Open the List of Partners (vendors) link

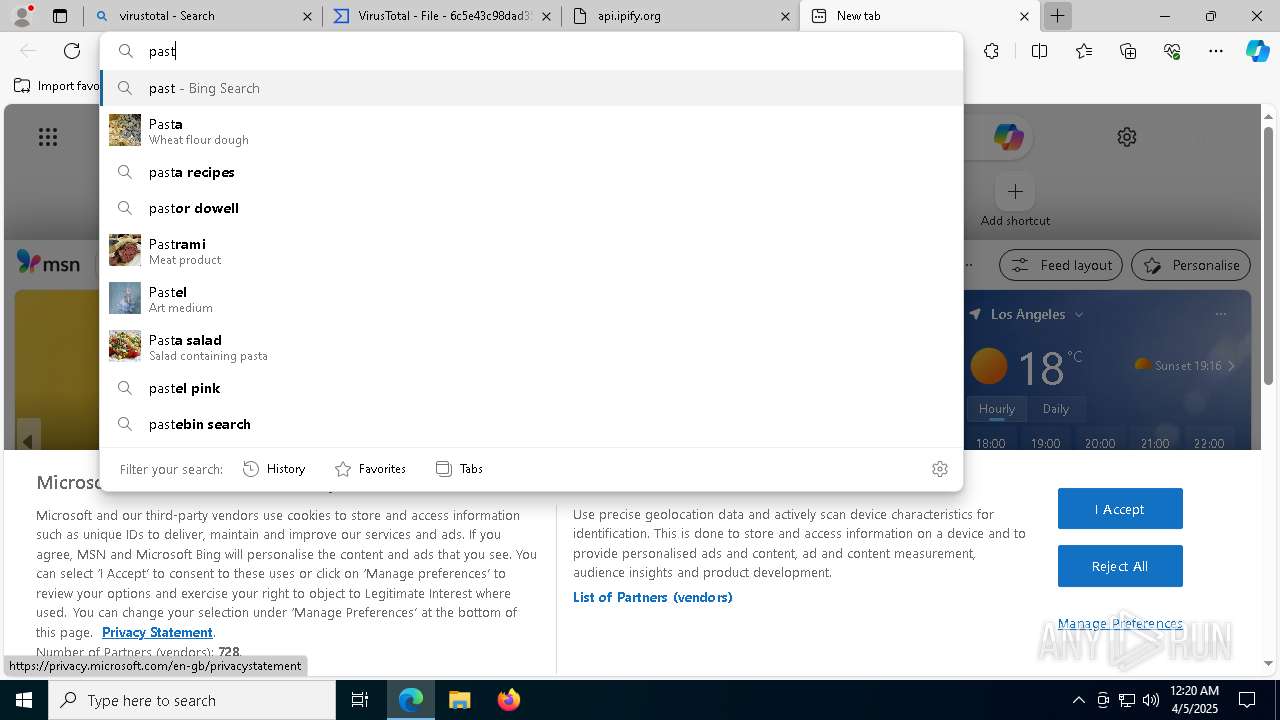pyautogui.click(x=652, y=597)
